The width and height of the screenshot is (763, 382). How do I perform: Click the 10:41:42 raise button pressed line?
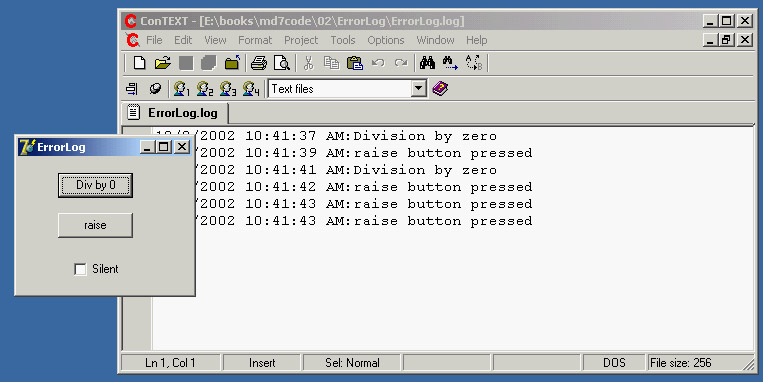point(363,187)
